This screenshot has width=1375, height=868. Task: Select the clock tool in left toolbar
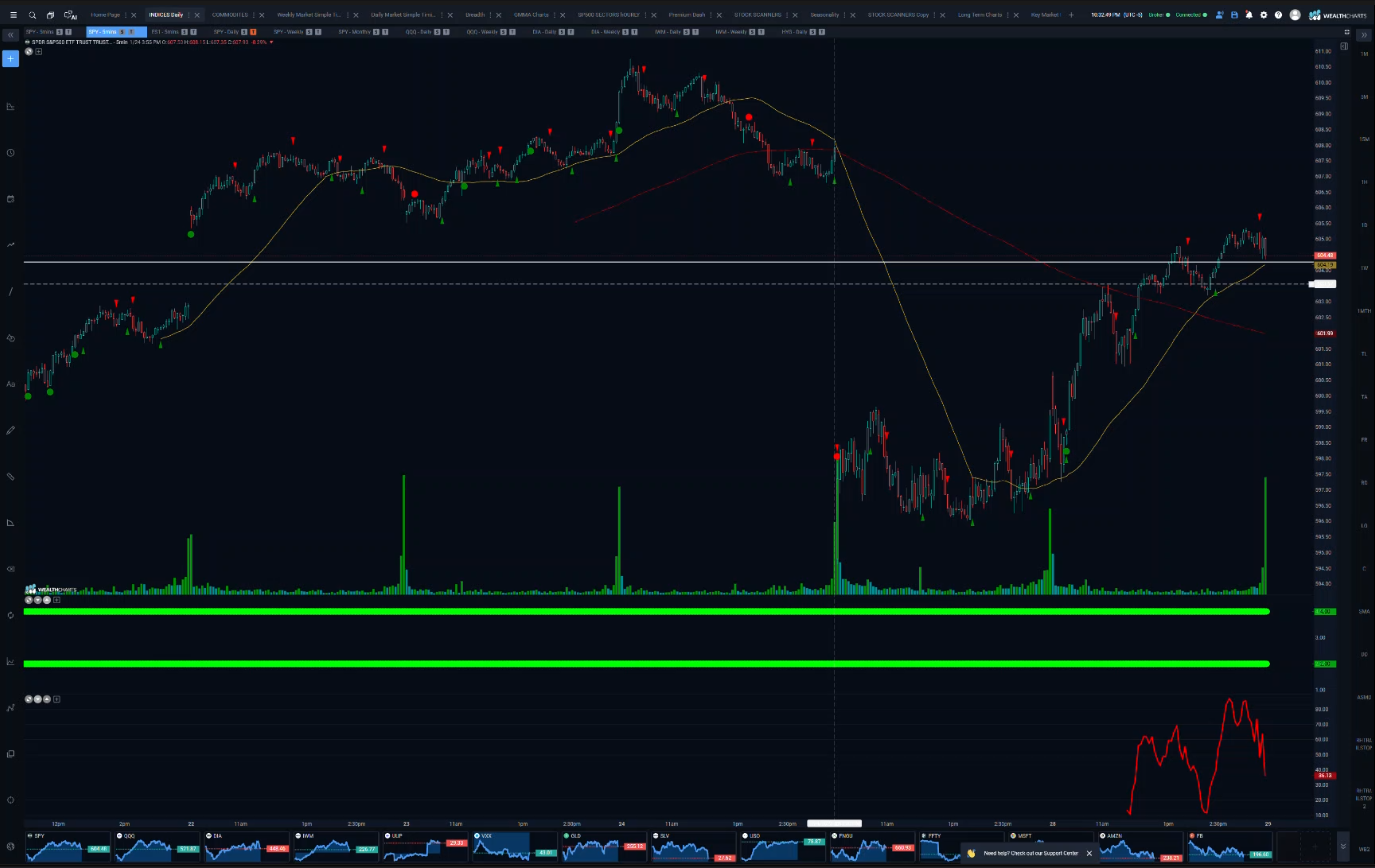click(x=10, y=153)
